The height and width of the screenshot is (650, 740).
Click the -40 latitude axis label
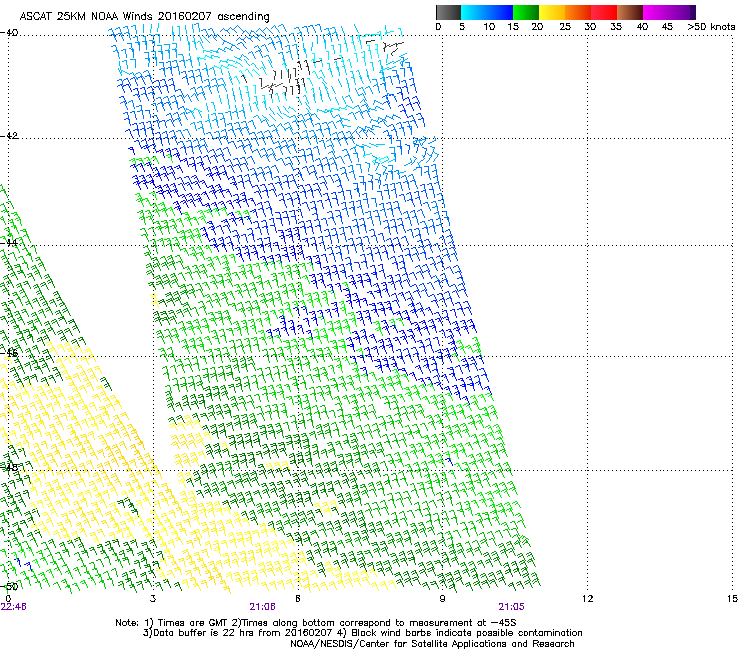(9, 33)
